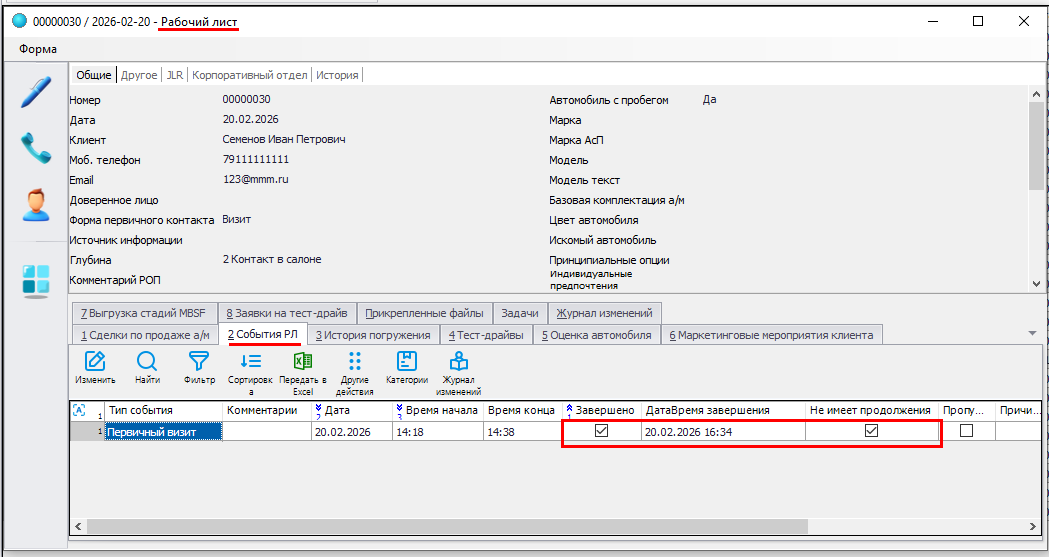Tick the empty Пропу... column checkbox
Screen dimensions: 1049x557
[966, 431]
